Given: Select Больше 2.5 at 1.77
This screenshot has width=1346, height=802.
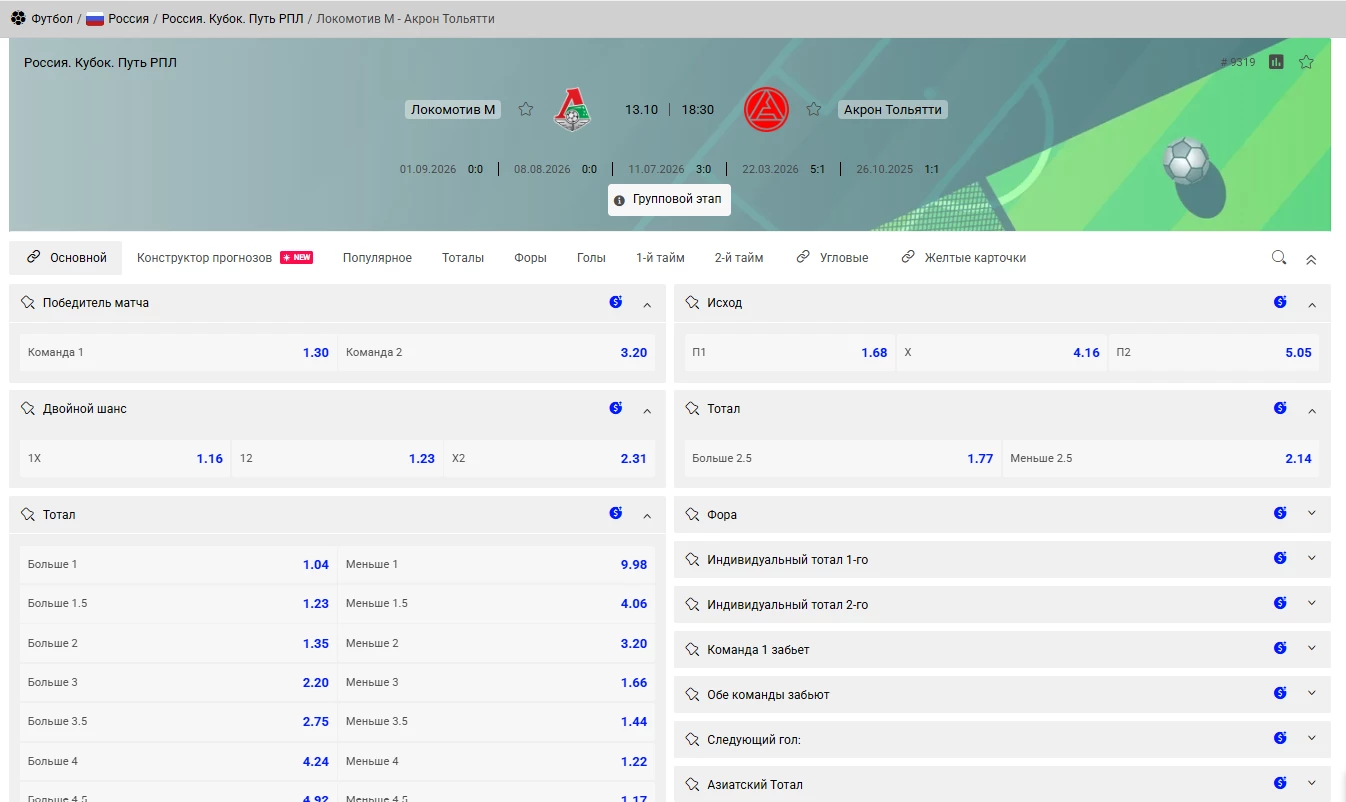Looking at the screenshot, I should [842, 458].
